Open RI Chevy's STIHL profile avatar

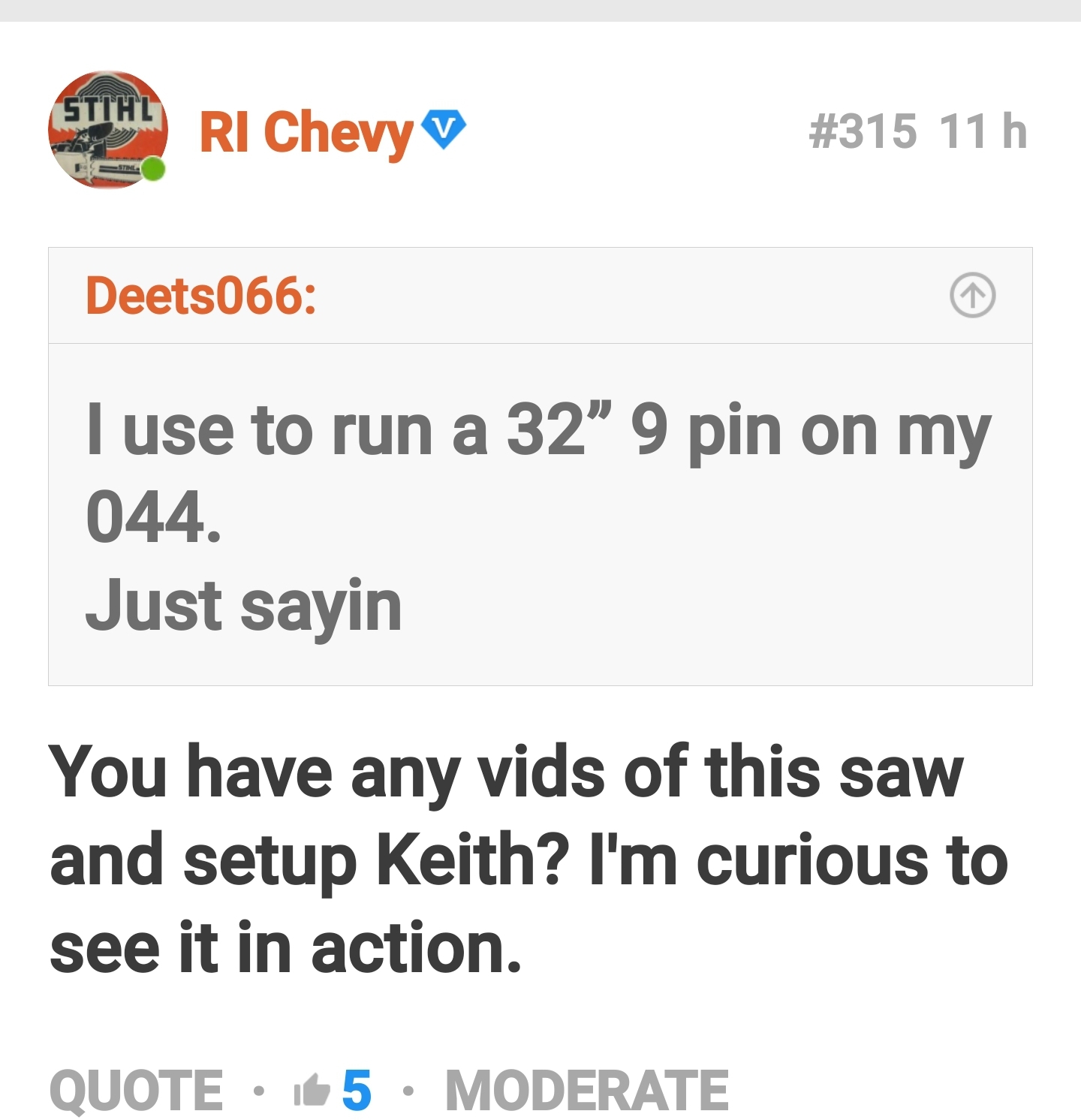coord(107,130)
